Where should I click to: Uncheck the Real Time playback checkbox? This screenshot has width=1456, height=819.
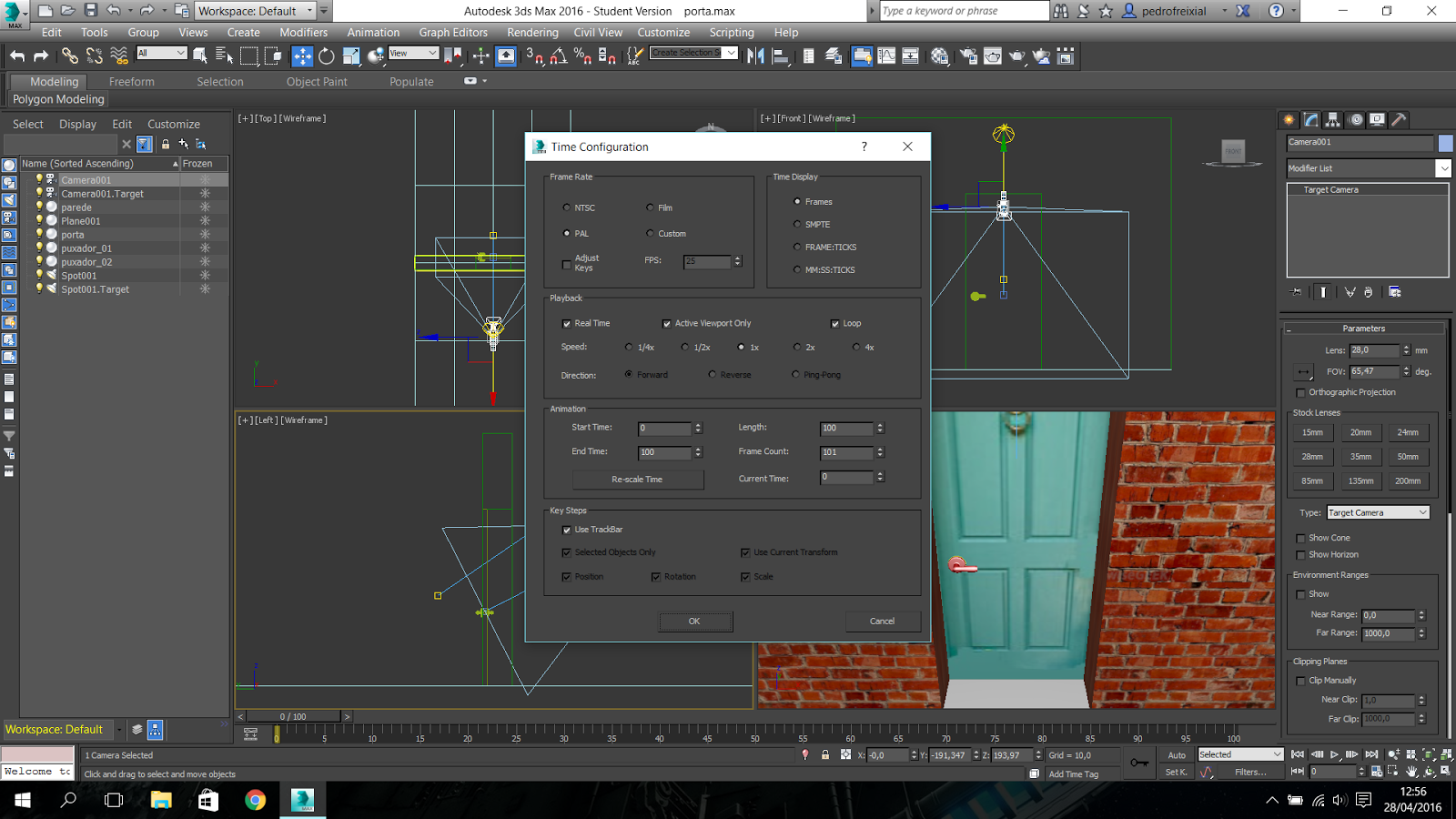click(x=567, y=324)
